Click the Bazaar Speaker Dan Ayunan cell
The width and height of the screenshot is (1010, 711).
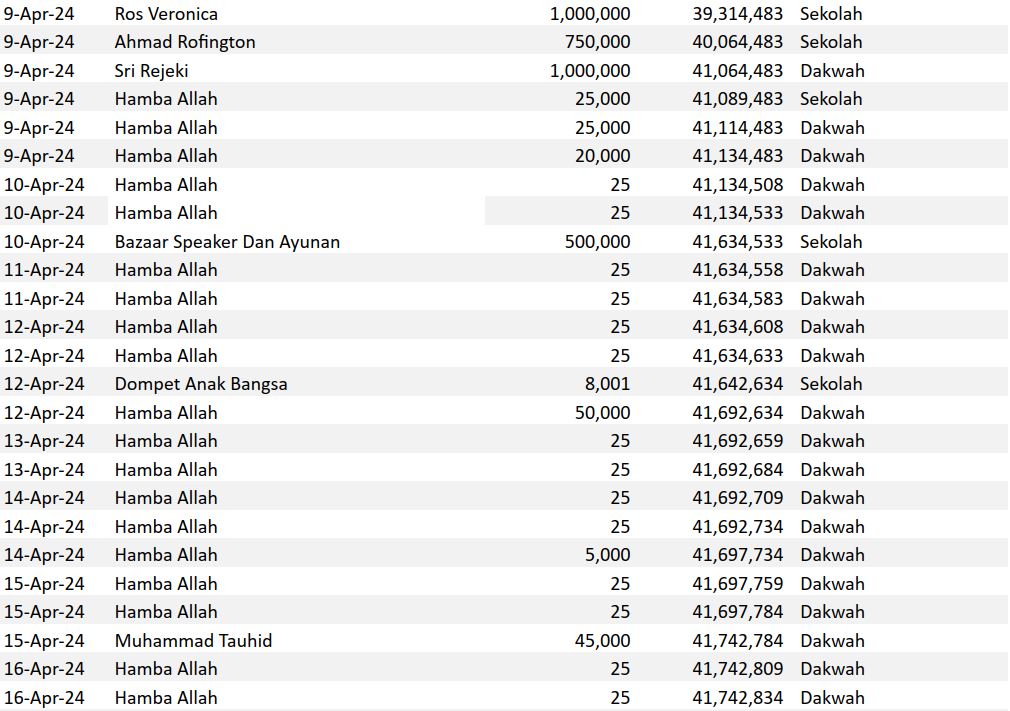click(x=227, y=242)
